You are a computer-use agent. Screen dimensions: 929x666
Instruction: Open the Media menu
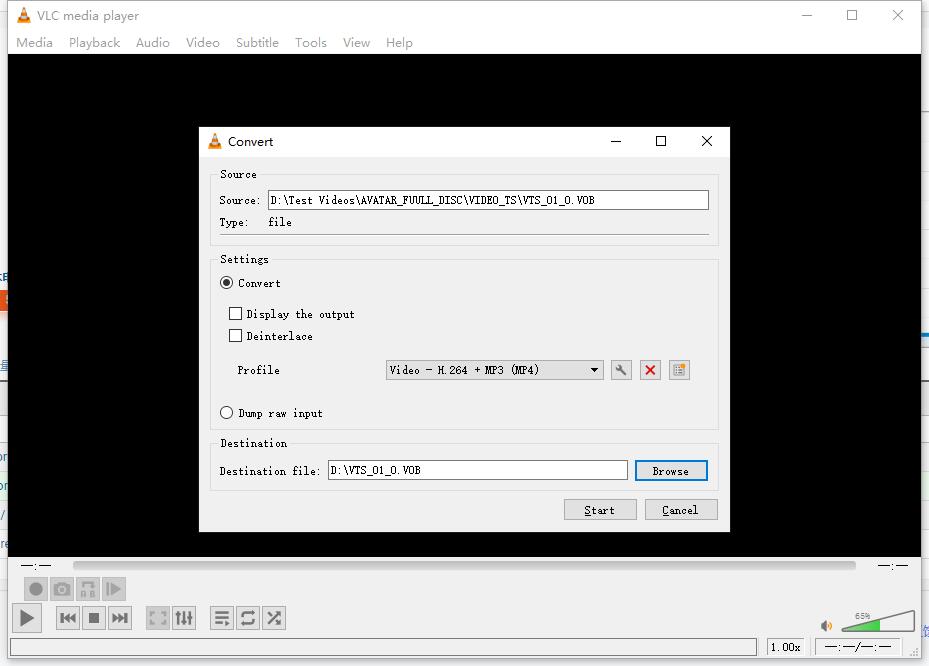click(x=35, y=43)
